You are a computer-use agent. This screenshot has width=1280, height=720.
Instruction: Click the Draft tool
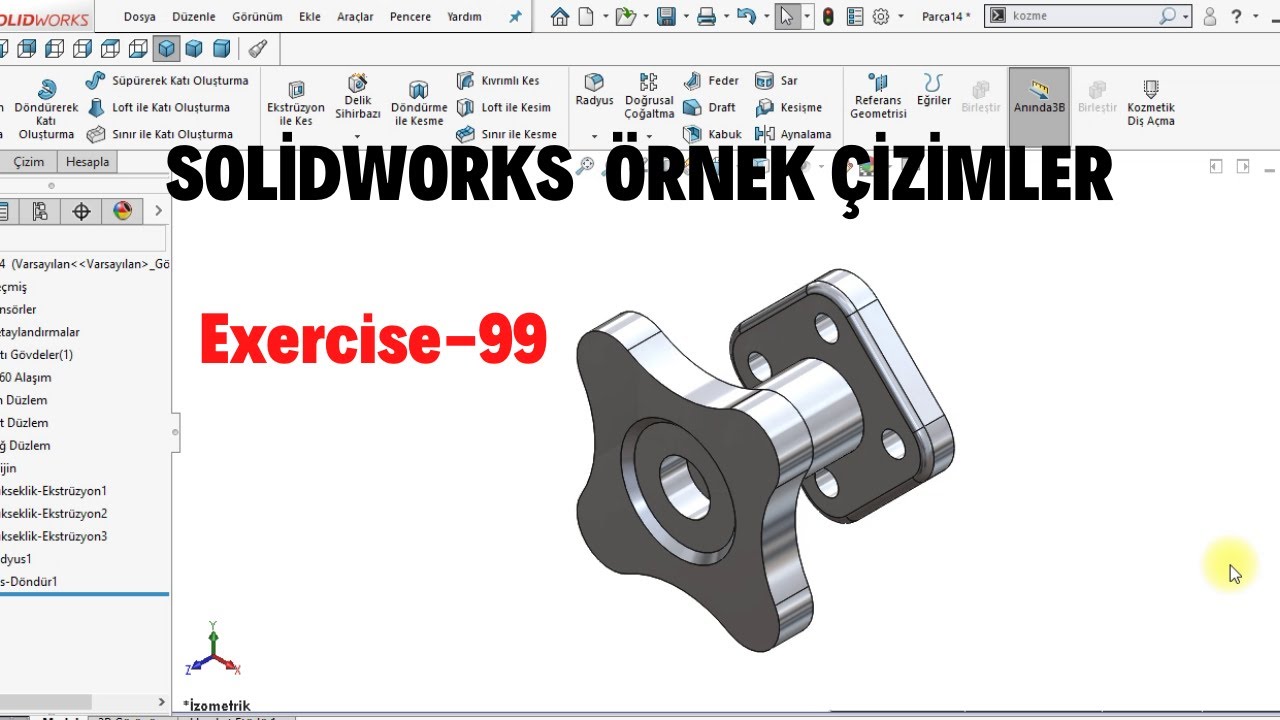(x=709, y=107)
